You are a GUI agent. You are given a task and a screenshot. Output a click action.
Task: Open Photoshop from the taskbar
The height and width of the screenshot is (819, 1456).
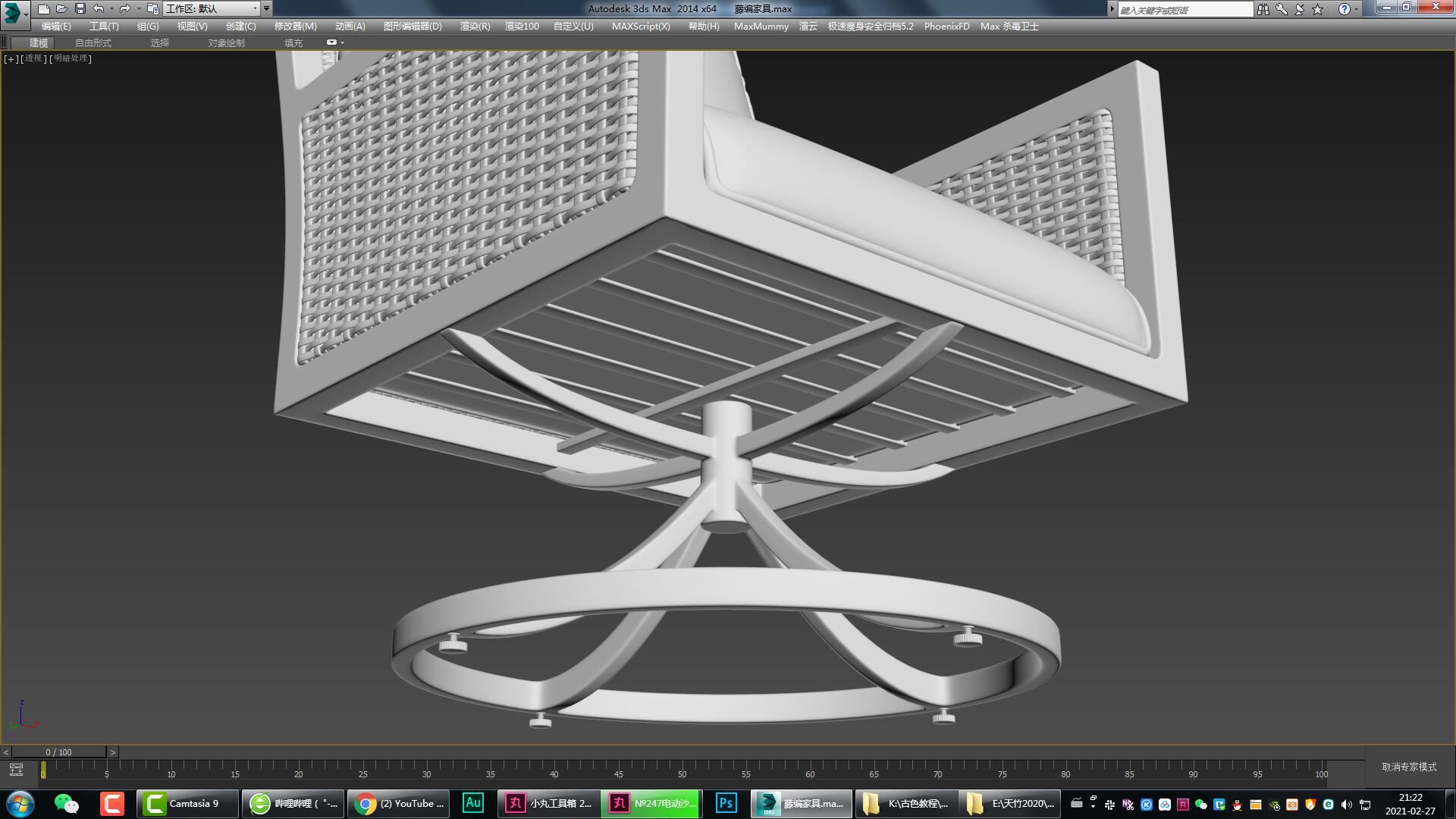pos(725,803)
